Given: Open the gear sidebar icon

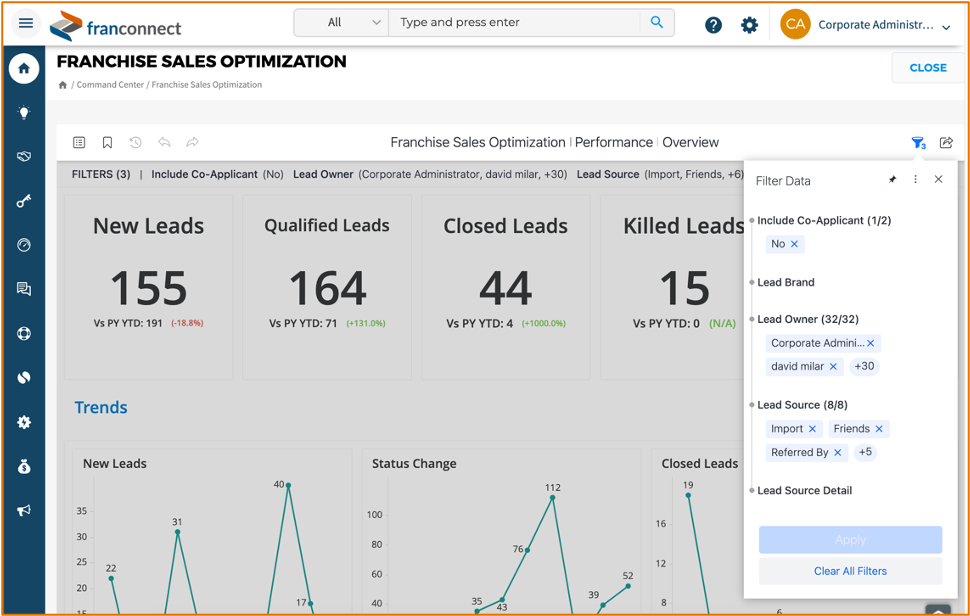Looking at the screenshot, I should click(24, 422).
